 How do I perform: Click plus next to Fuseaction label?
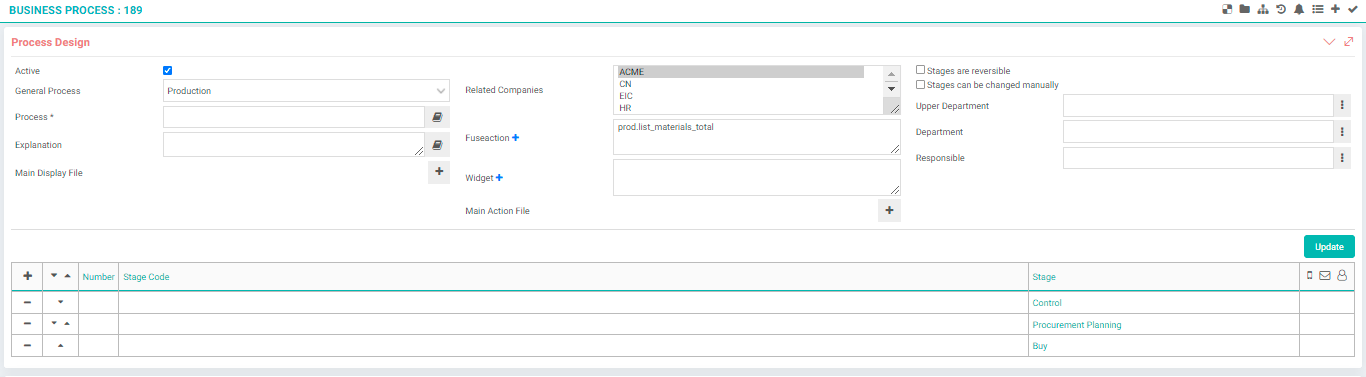(516, 137)
